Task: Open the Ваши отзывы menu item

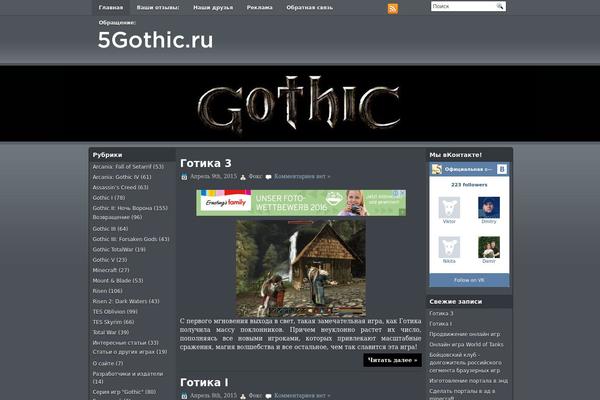Action: click(158, 7)
